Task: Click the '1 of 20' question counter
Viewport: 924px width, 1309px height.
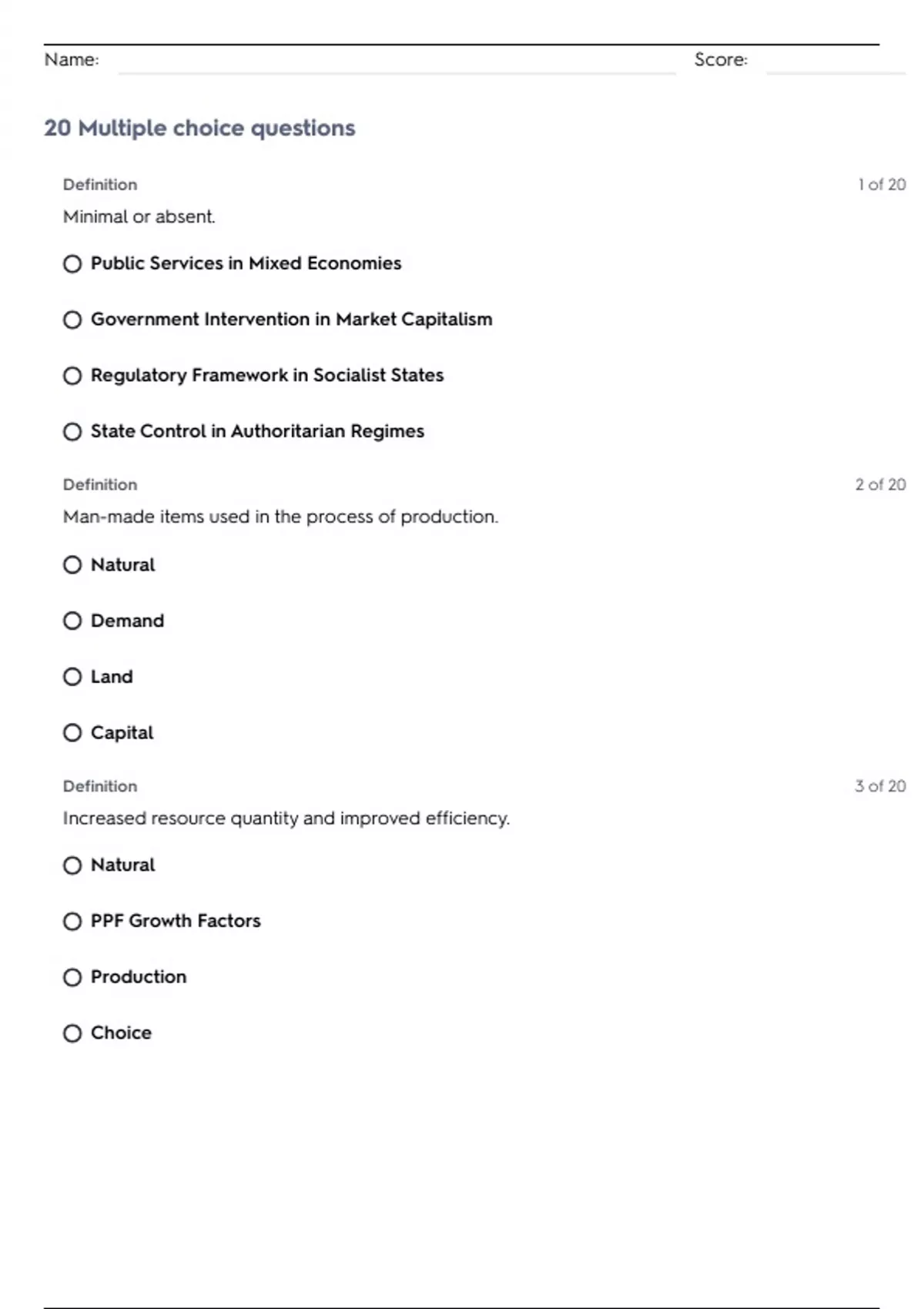Action: (x=882, y=185)
